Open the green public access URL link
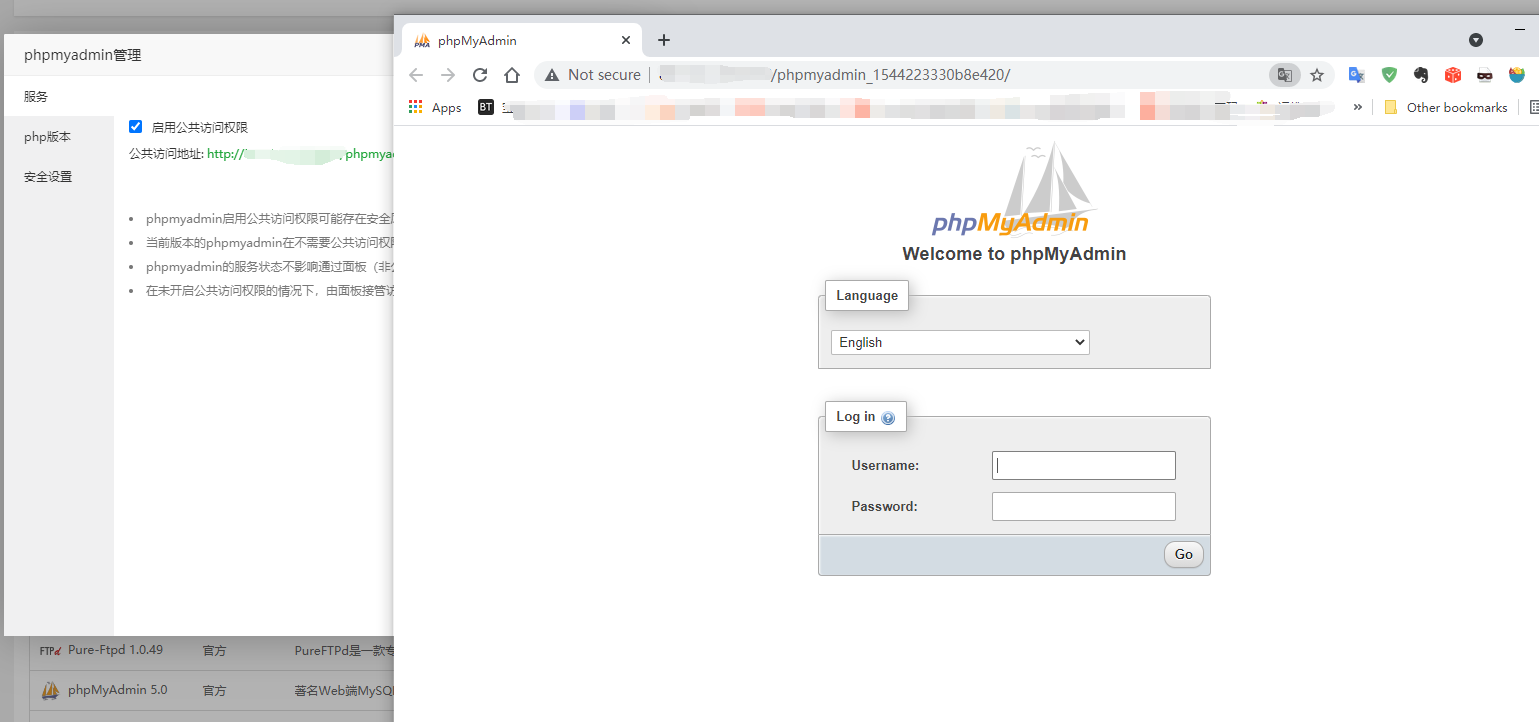The width and height of the screenshot is (1539, 722). (300, 154)
